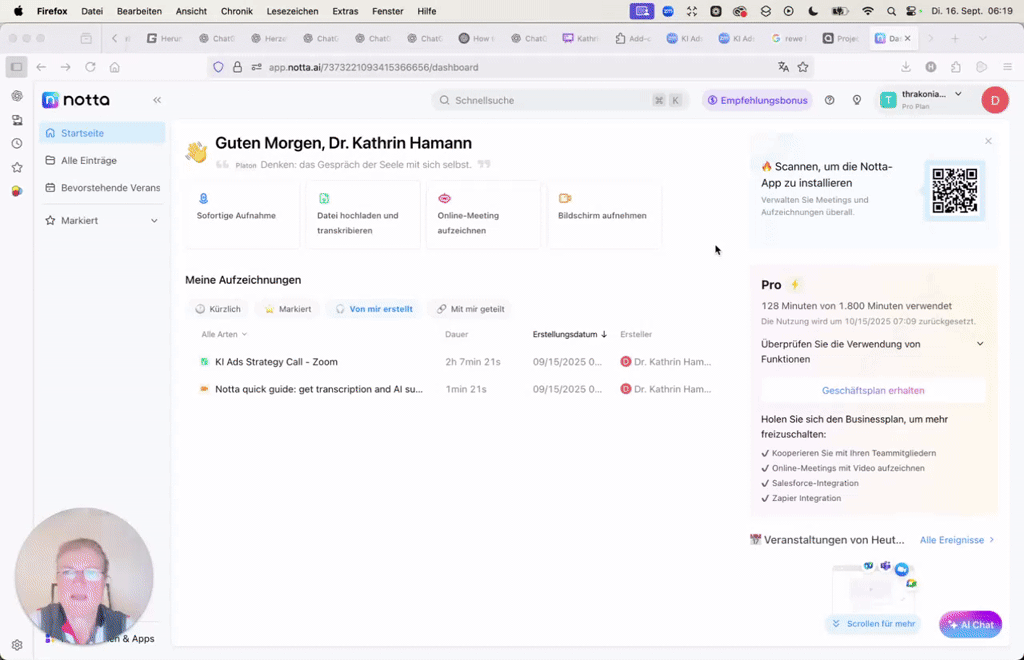1024x660 pixels.
Task: Open Firefox bookmarks star in sidebar
Action: point(17,168)
